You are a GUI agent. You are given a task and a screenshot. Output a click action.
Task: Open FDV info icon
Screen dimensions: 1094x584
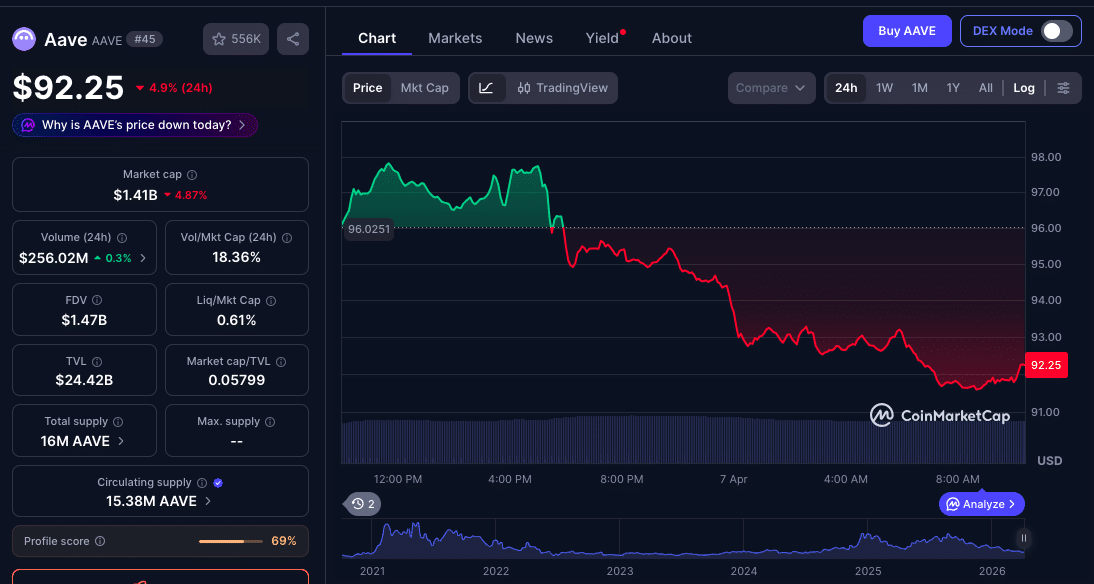(97, 300)
